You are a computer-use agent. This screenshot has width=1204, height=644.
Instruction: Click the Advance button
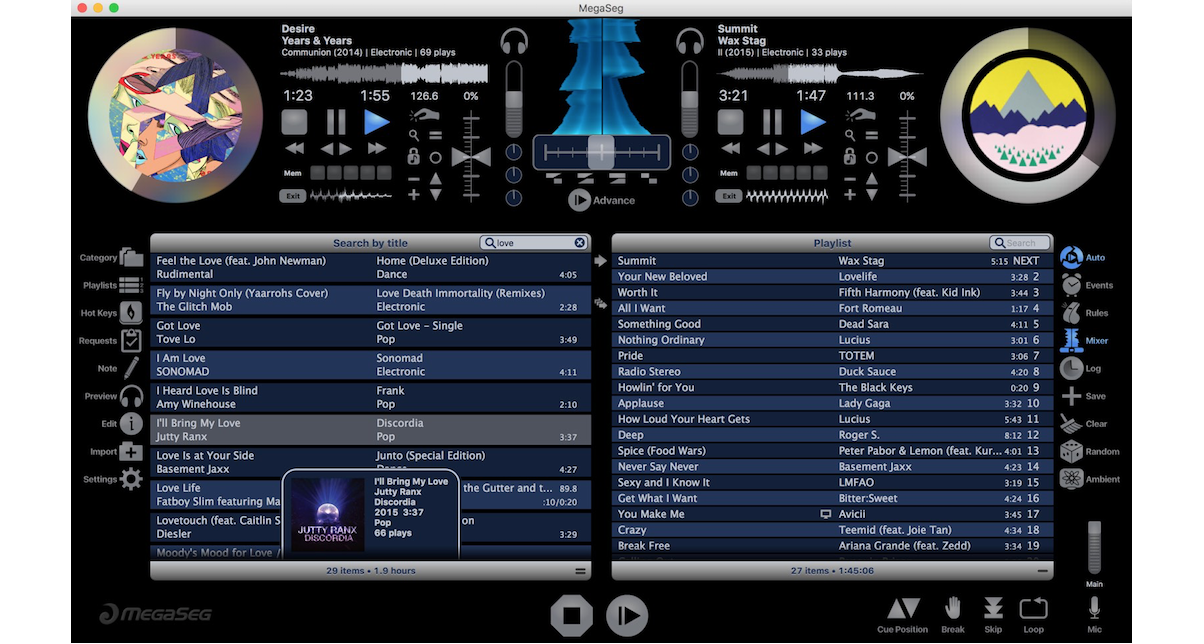click(601, 200)
